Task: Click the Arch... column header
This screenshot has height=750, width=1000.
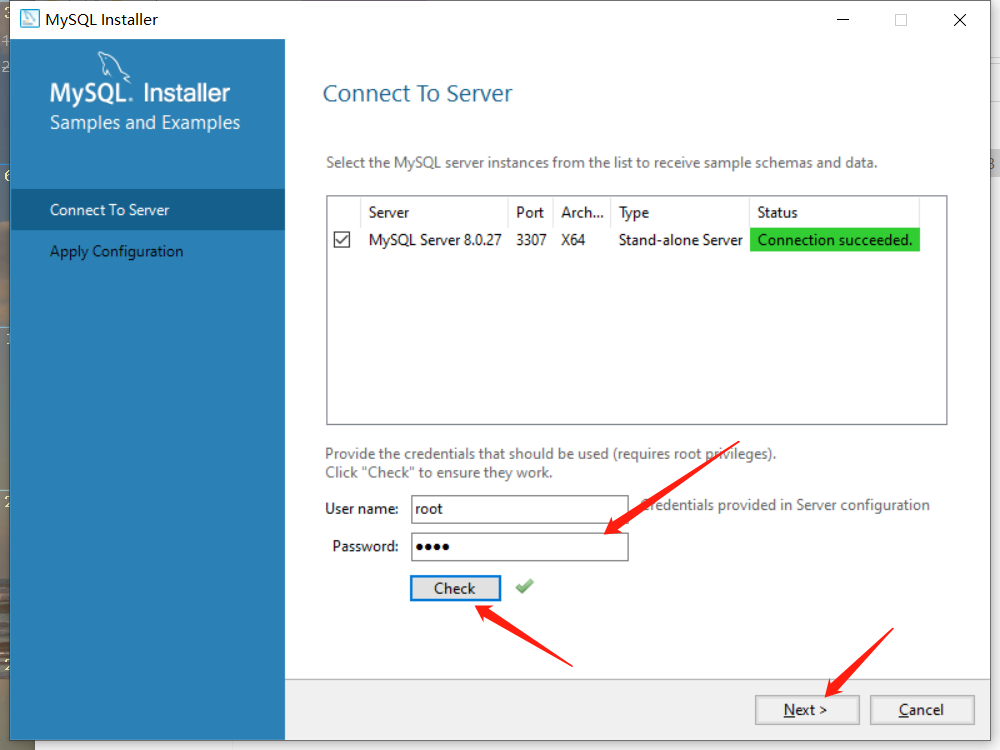Action: (x=582, y=212)
